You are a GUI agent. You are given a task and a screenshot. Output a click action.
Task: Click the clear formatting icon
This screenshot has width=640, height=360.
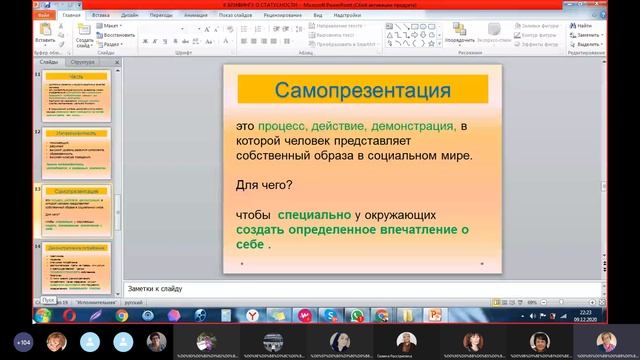click(230, 29)
